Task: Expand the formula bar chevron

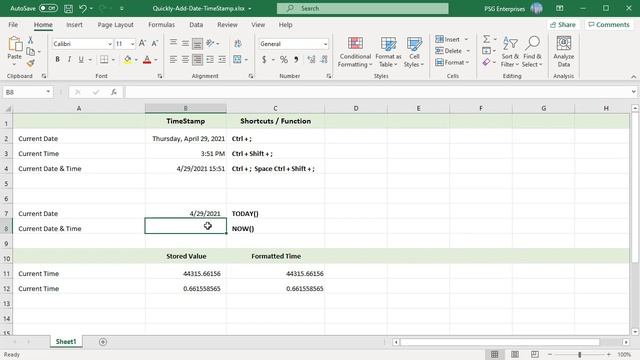Action: coord(633,92)
